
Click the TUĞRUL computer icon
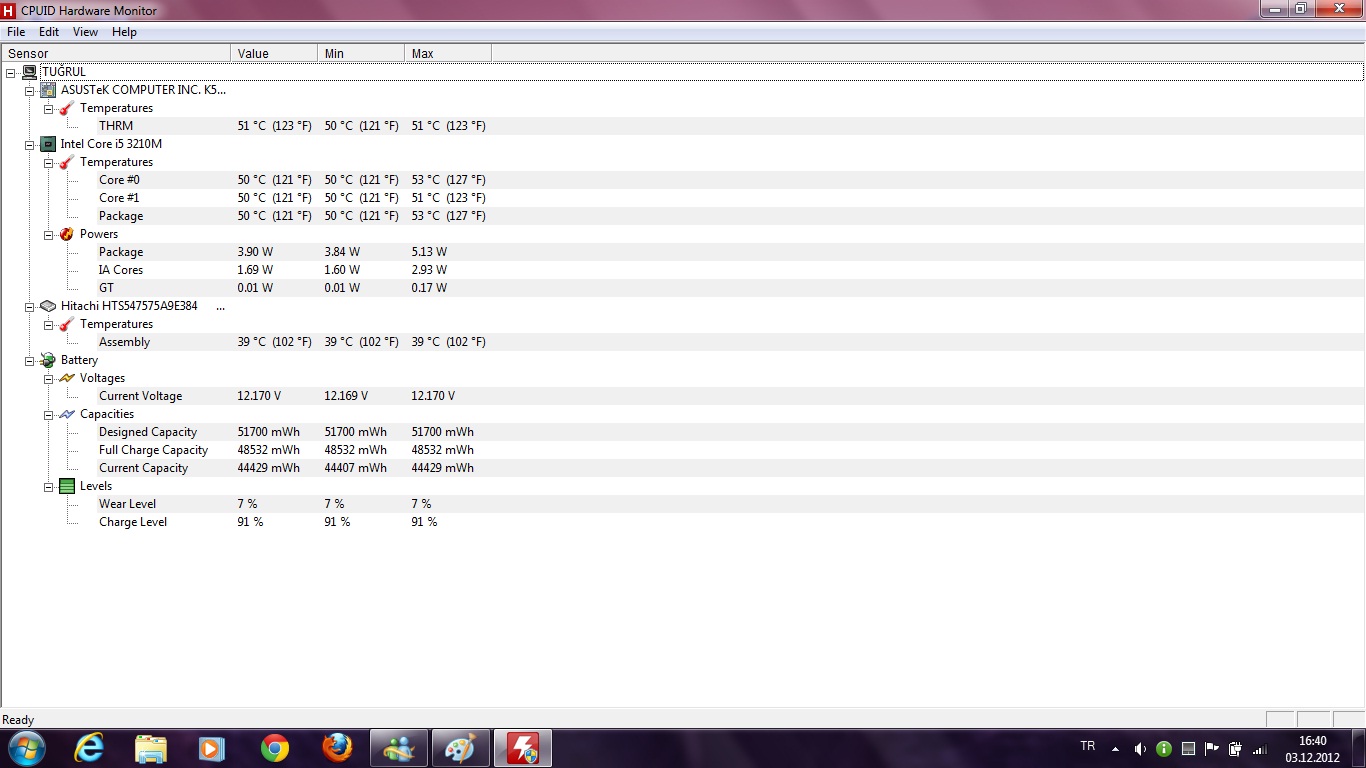[29, 72]
